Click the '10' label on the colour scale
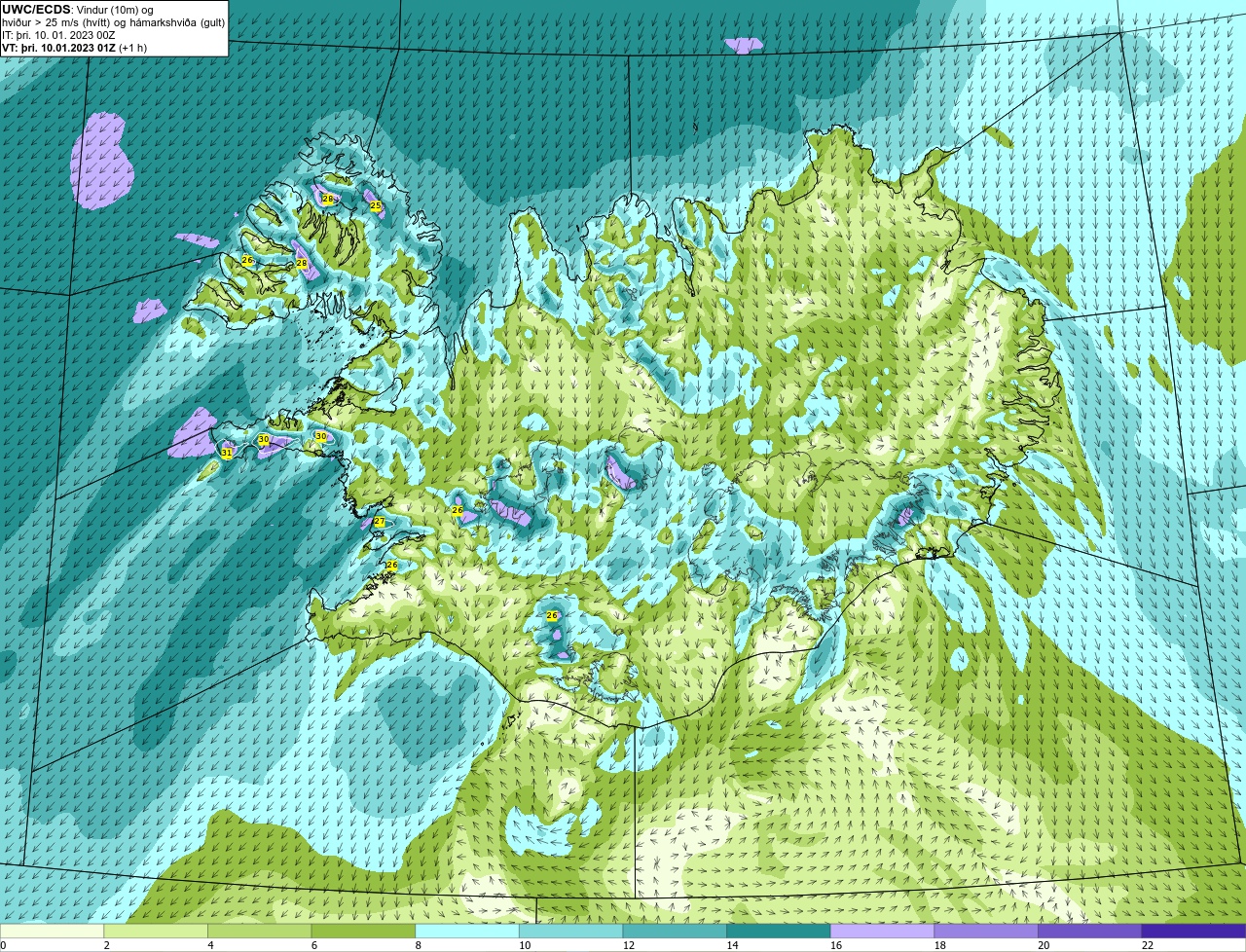 (525, 945)
